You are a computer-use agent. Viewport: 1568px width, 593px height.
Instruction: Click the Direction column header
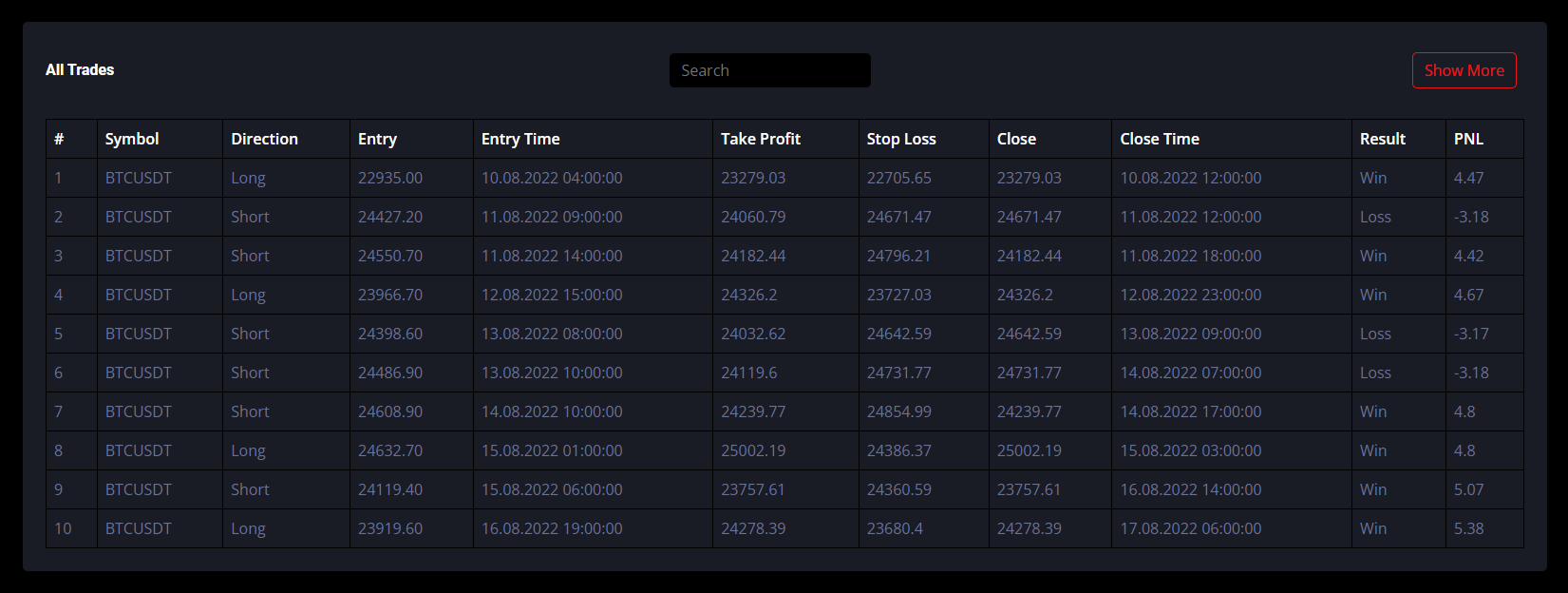click(264, 139)
